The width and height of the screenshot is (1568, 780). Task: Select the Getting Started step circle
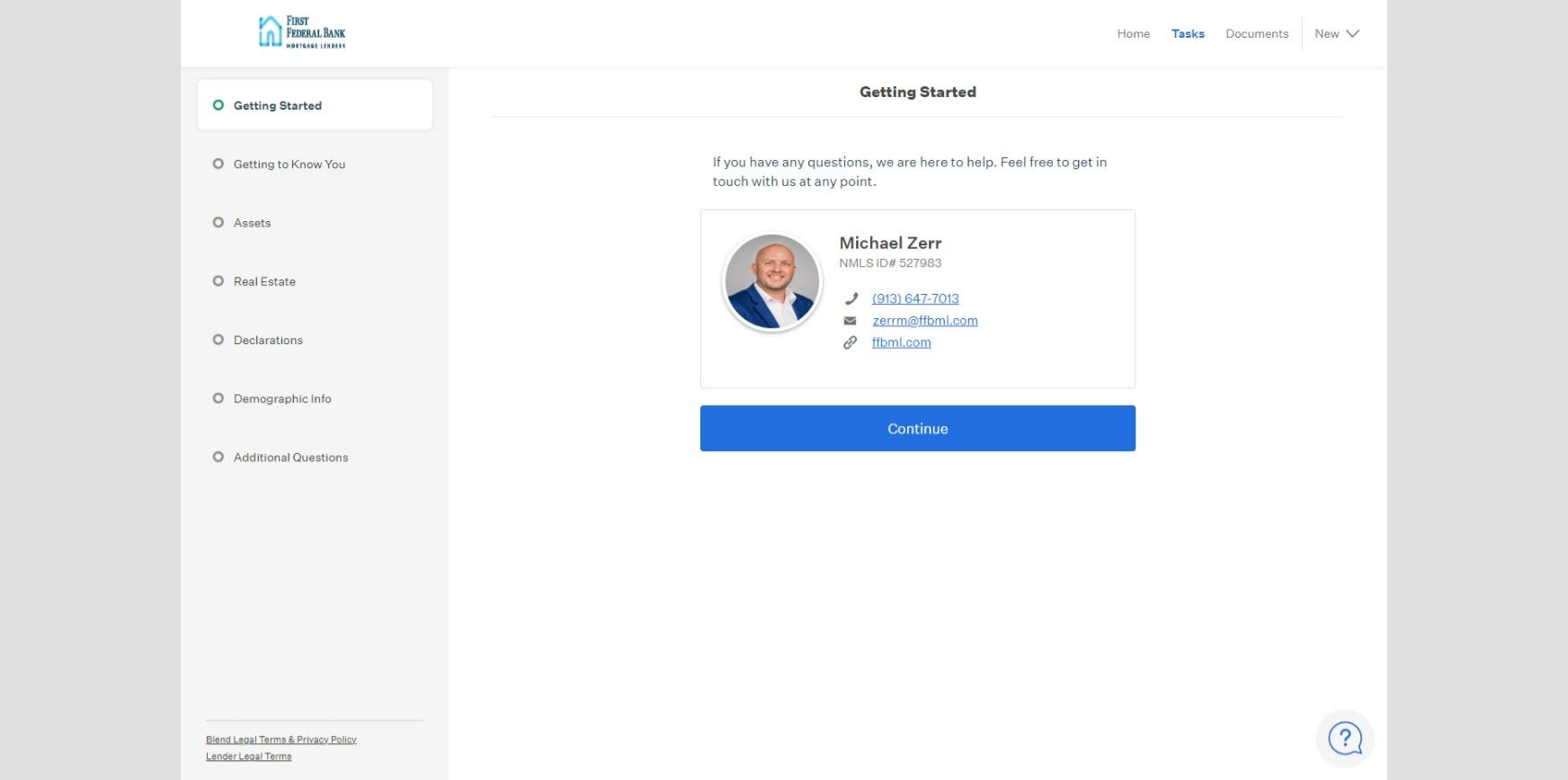[x=218, y=105]
